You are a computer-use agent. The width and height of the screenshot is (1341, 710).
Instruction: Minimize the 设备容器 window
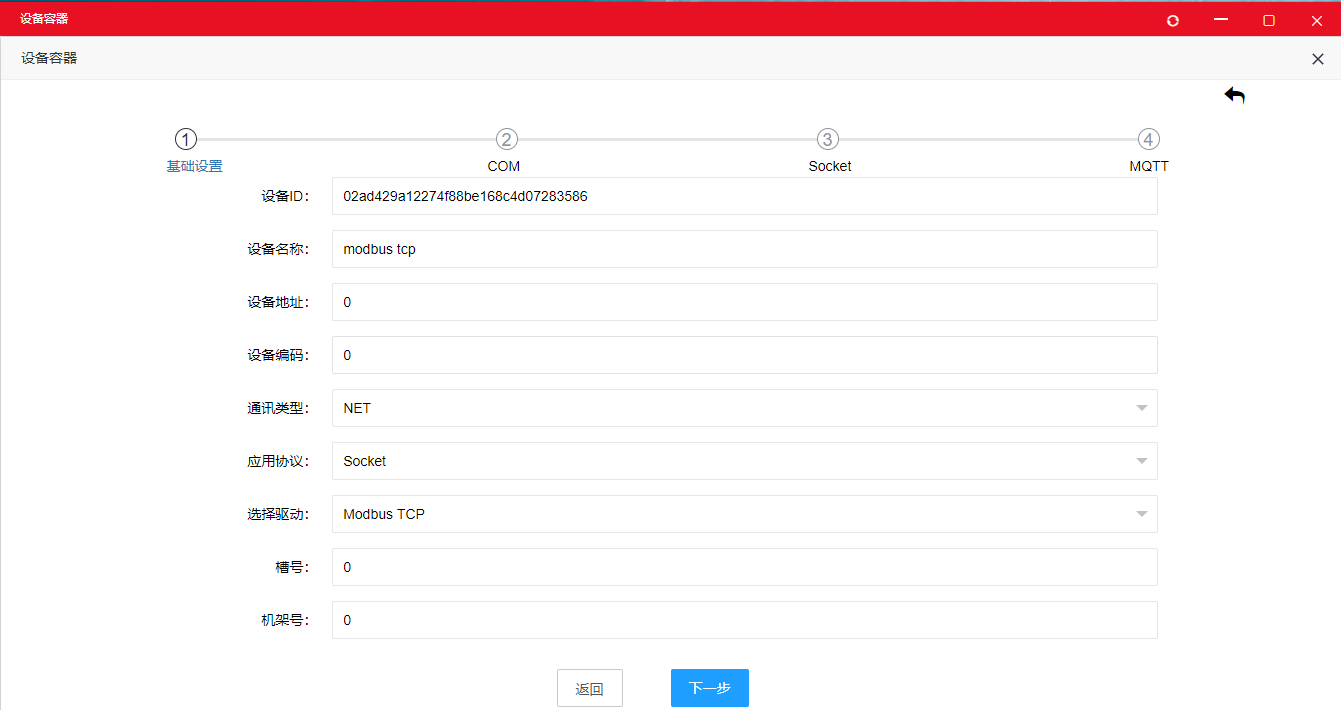[1220, 20]
